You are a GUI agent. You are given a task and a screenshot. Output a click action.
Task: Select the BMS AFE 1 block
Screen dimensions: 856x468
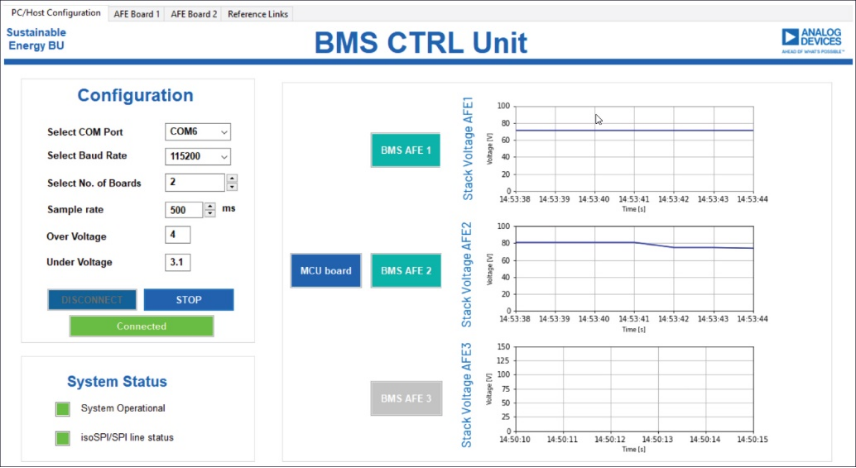tap(405, 151)
